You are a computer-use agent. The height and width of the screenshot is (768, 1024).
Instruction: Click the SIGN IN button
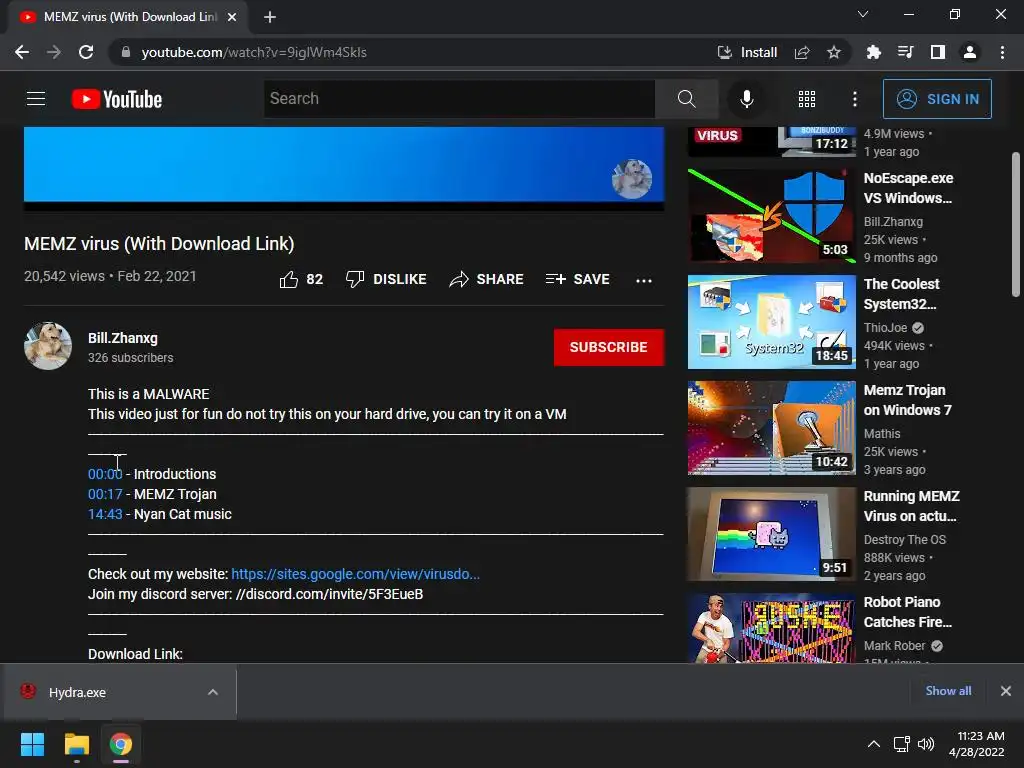937,99
